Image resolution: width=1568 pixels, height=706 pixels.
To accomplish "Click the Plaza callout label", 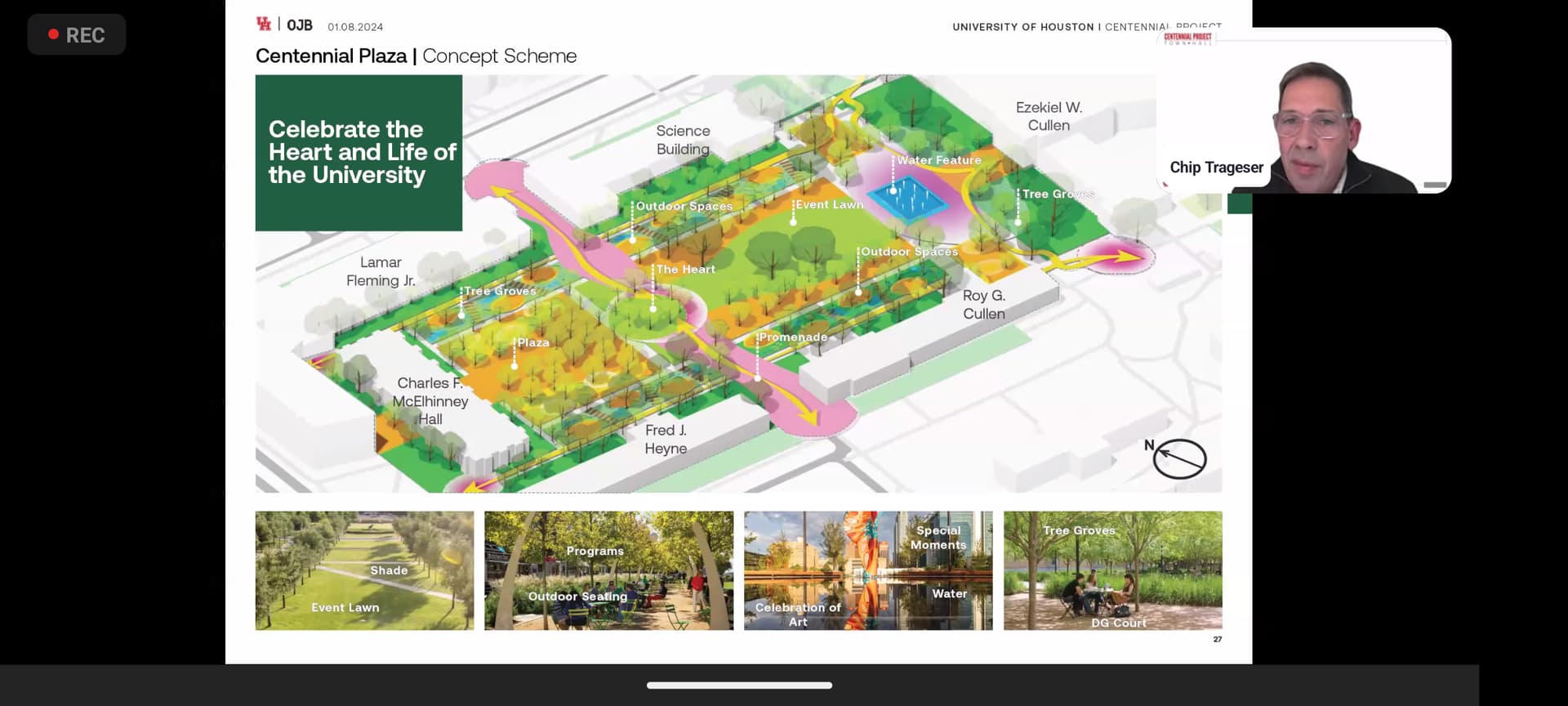I will point(533,342).
